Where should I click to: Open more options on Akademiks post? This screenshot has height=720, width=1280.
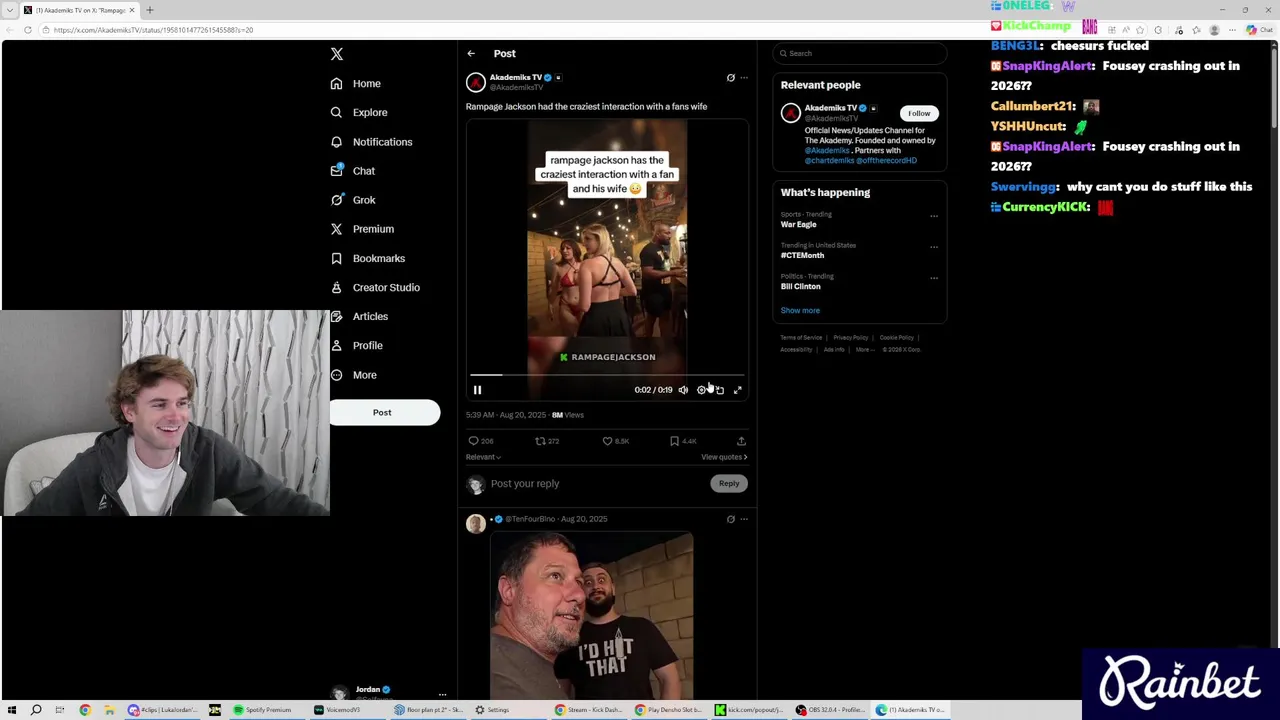[744, 78]
